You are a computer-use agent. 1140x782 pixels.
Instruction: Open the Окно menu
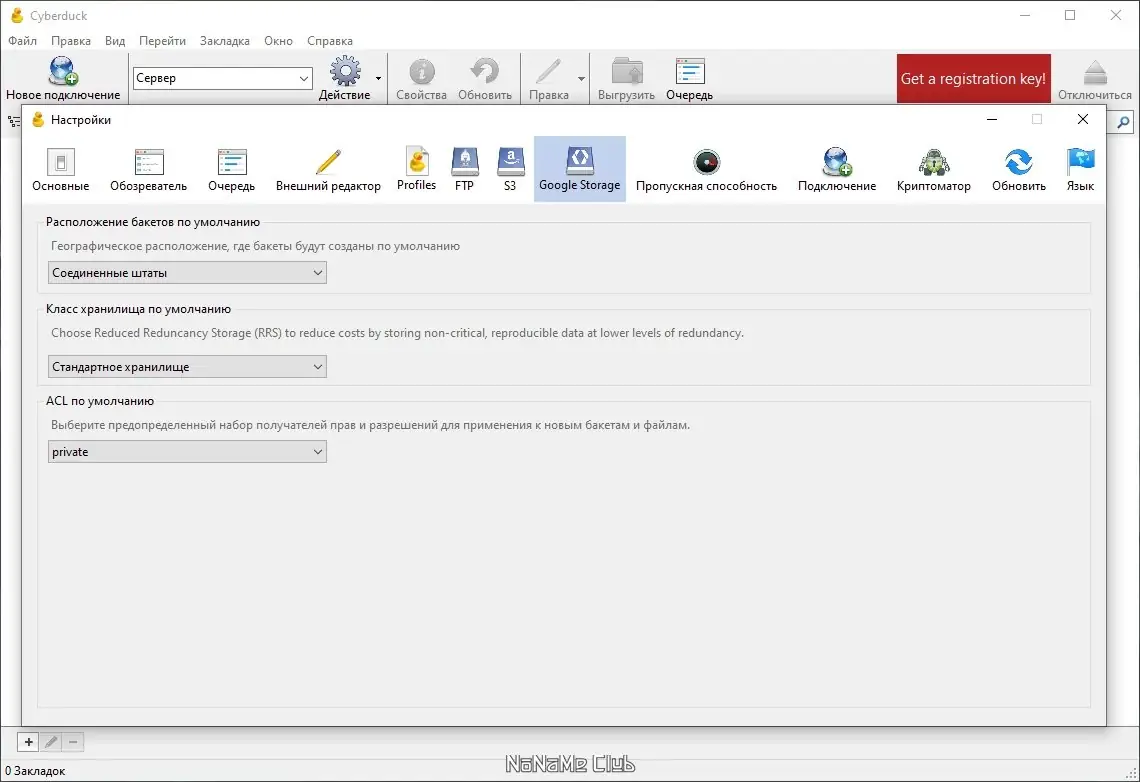[278, 41]
